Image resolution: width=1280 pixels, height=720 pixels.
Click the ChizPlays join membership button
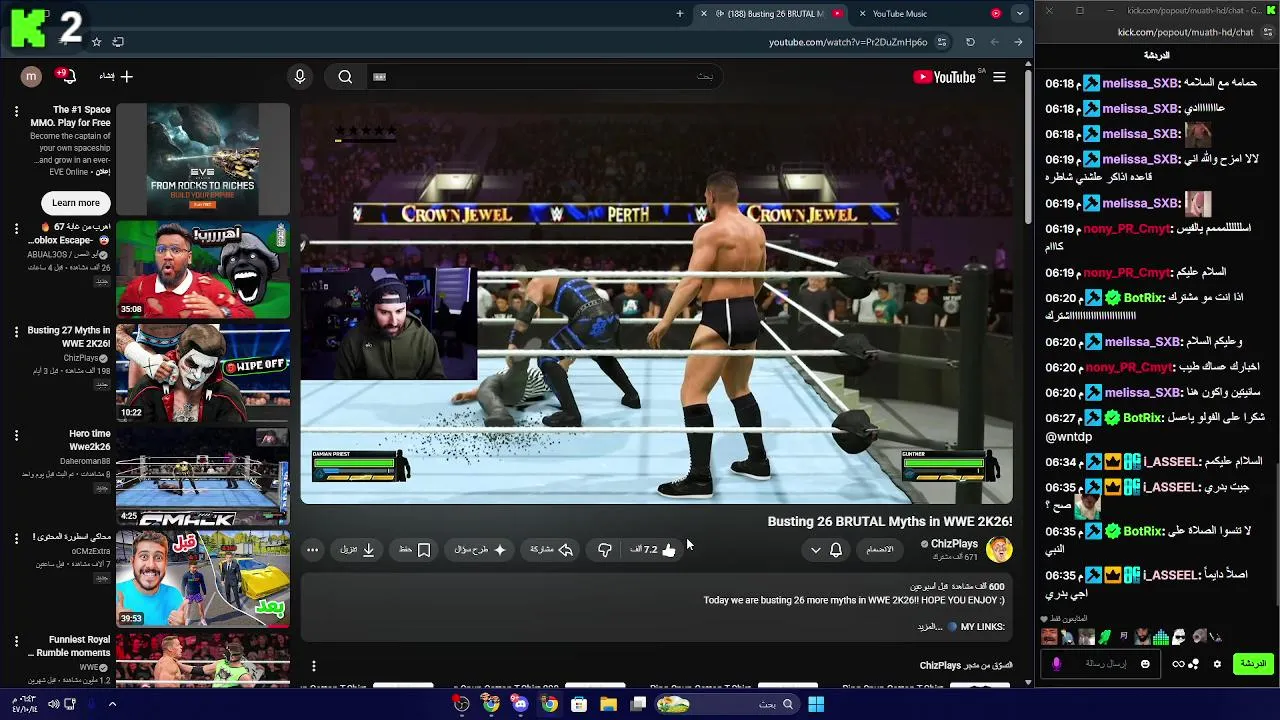click(x=880, y=549)
